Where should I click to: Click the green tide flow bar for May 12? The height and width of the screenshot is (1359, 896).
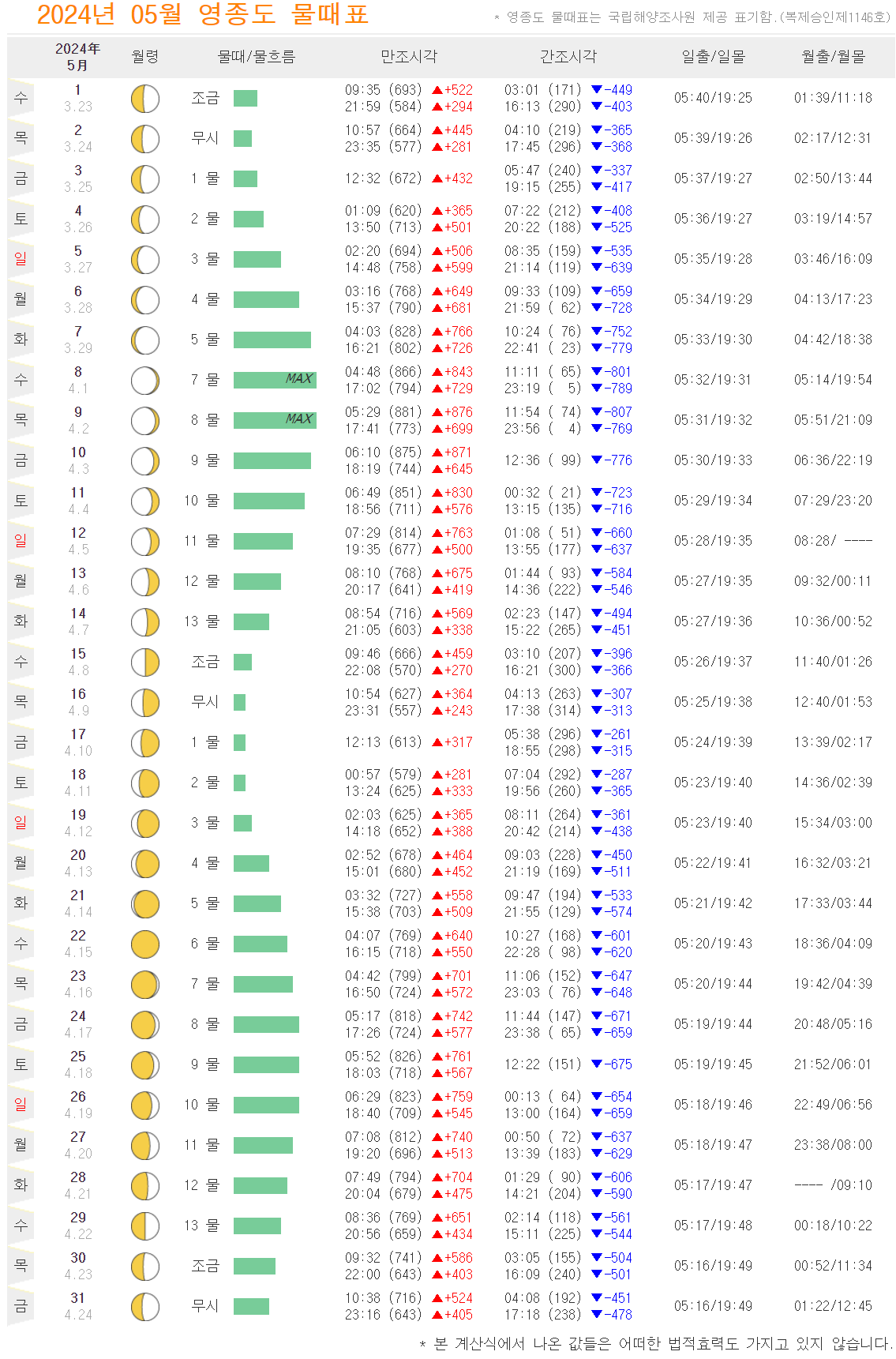(x=263, y=541)
